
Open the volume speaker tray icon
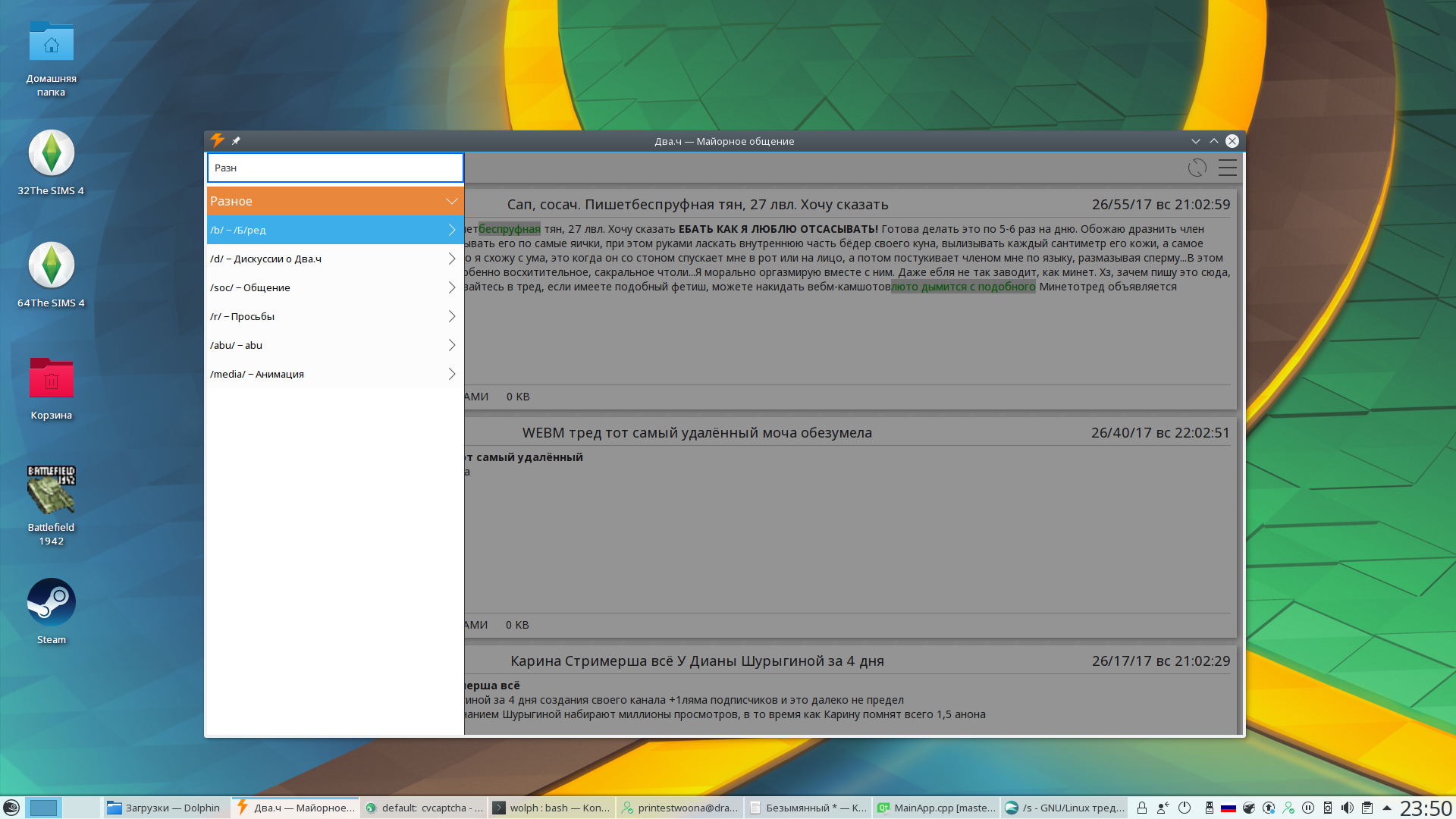[1348, 808]
